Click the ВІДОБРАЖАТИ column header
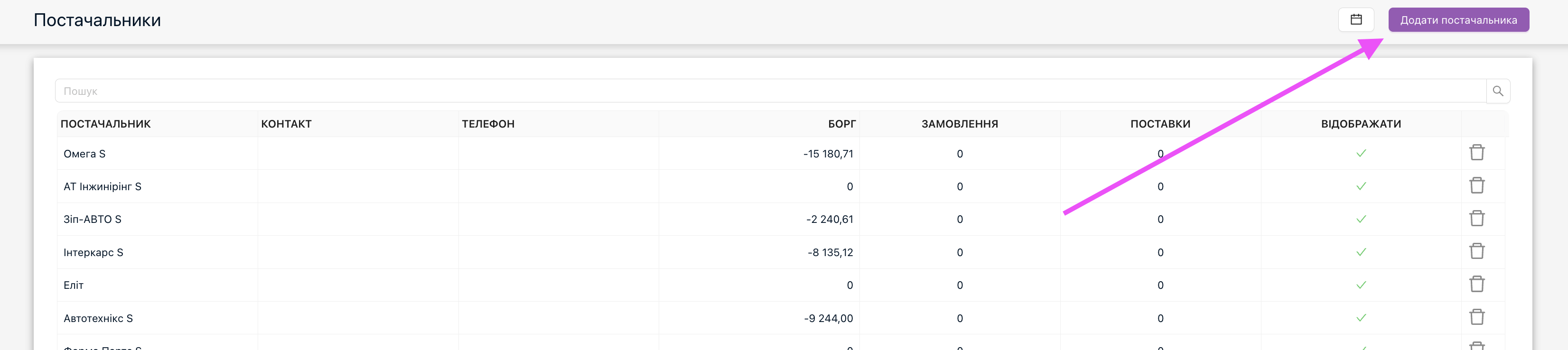Image resolution: width=1568 pixels, height=350 pixels. pyautogui.click(x=1361, y=124)
